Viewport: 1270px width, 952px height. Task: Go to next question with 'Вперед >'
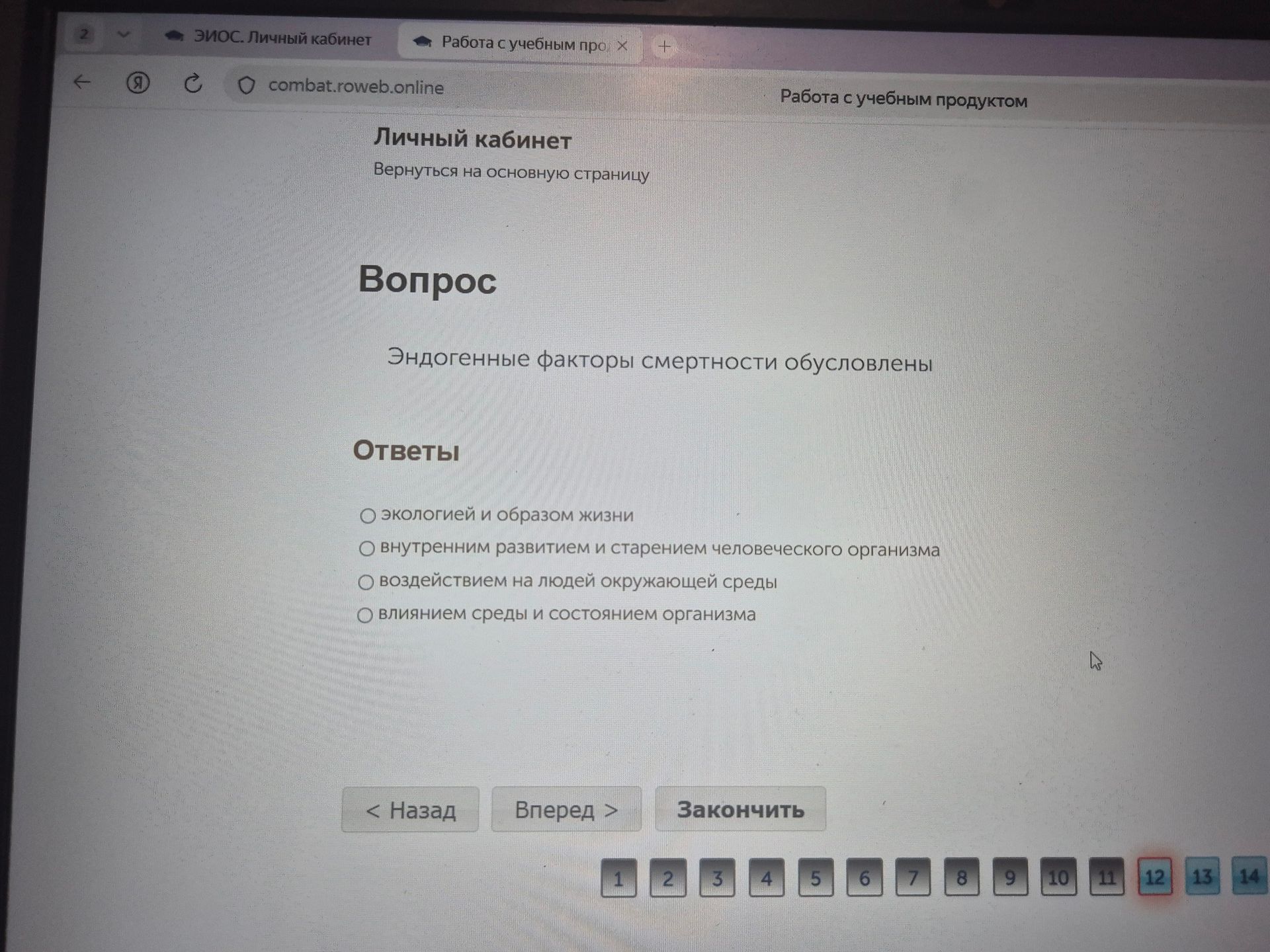tap(566, 809)
